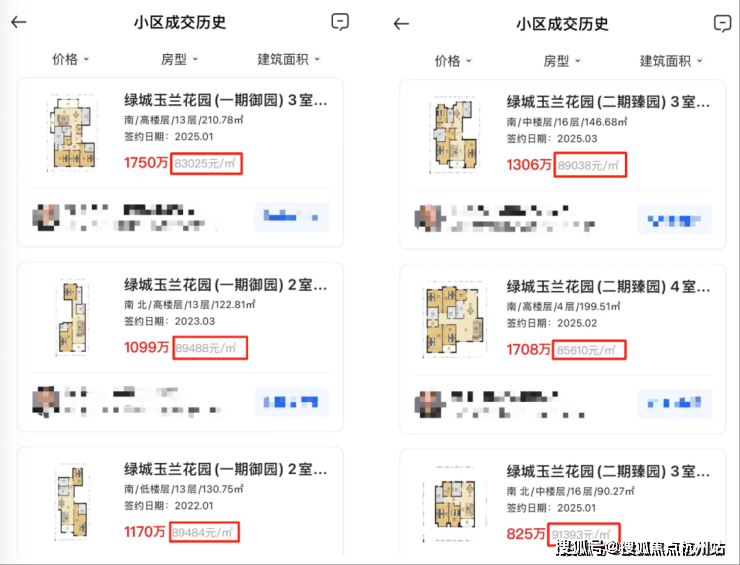Click blue contact button under 1750万 listing
The image size is (740, 565).
[x=292, y=217]
